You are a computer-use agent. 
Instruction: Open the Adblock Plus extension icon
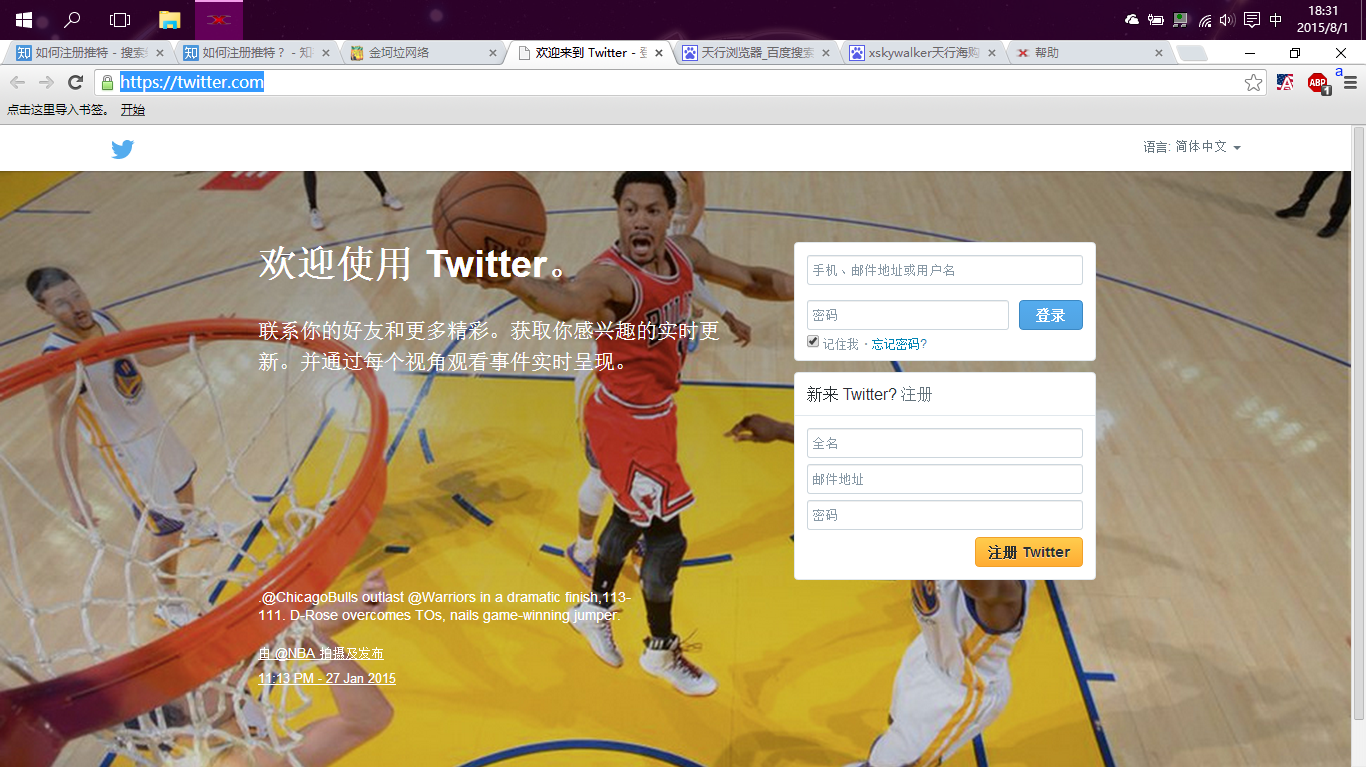1319,83
